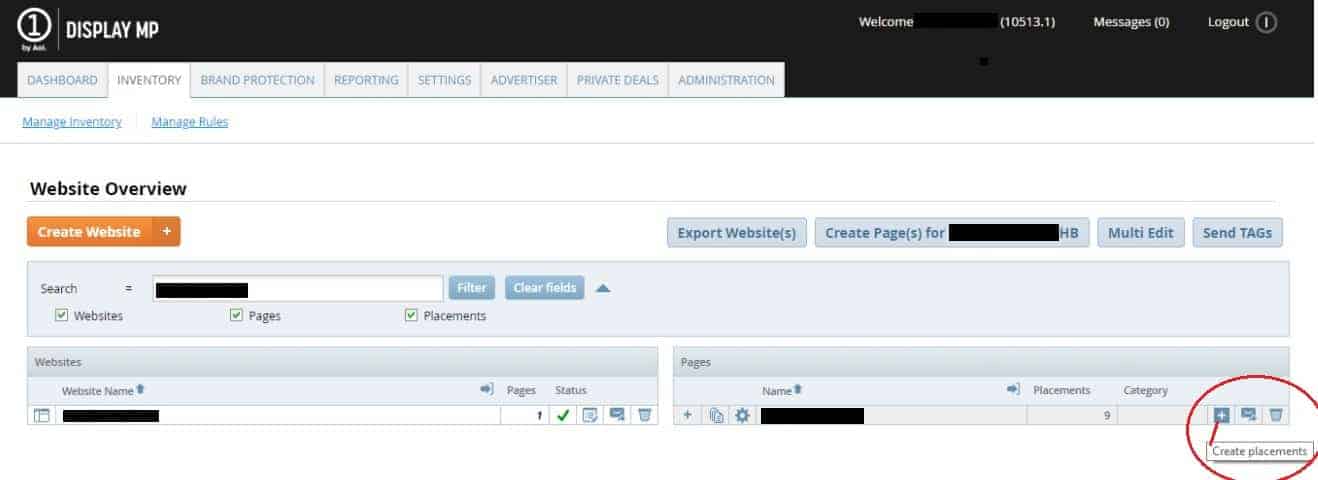Click the Placements column header
Image resolution: width=1318 pixels, height=480 pixels.
[x=1061, y=390]
